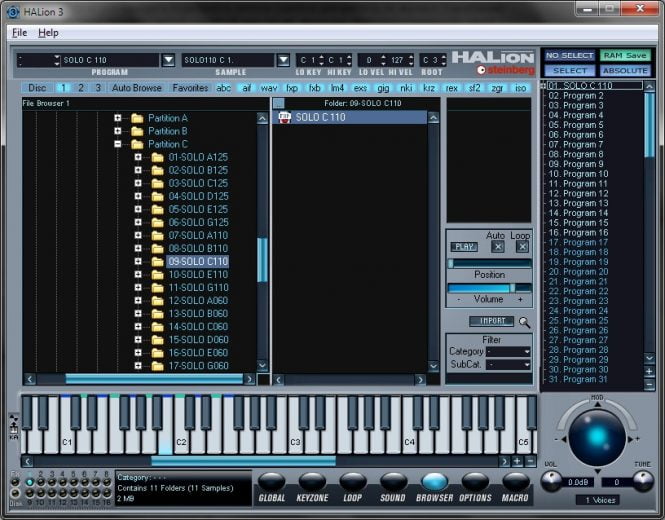
Task: Click the HALion Steinberg logo
Action: [x=493, y=63]
